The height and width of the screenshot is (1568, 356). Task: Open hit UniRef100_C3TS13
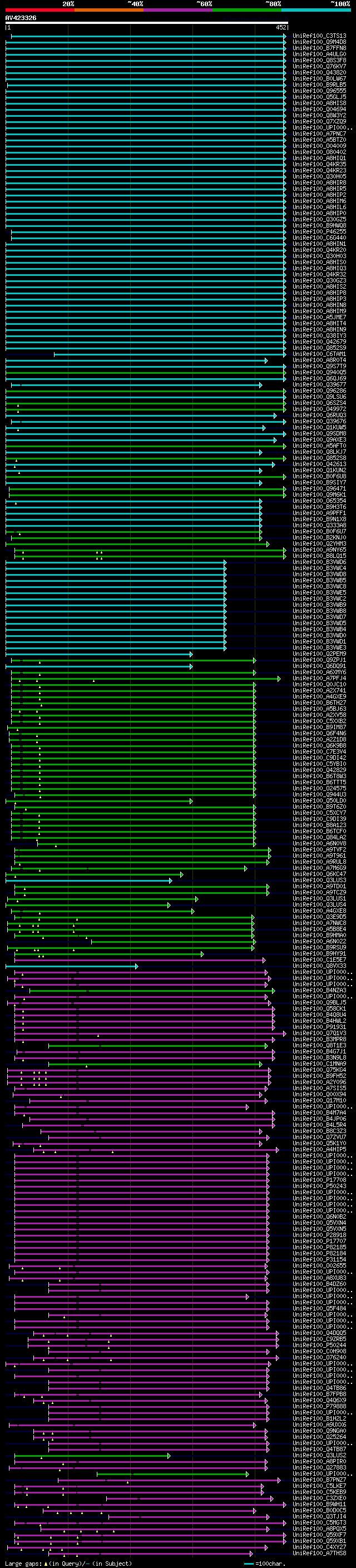tap(319, 36)
